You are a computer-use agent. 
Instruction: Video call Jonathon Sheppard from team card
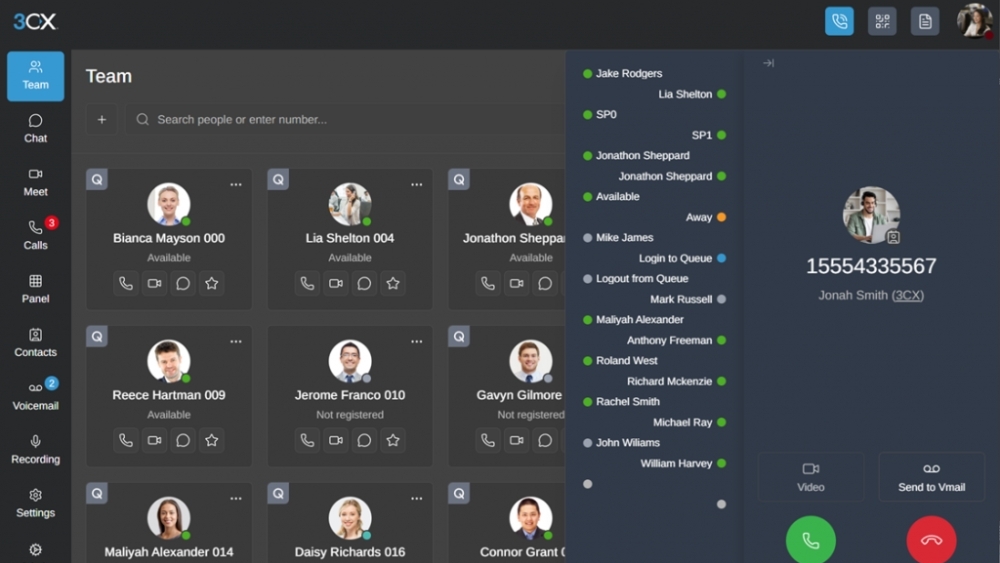517,283
